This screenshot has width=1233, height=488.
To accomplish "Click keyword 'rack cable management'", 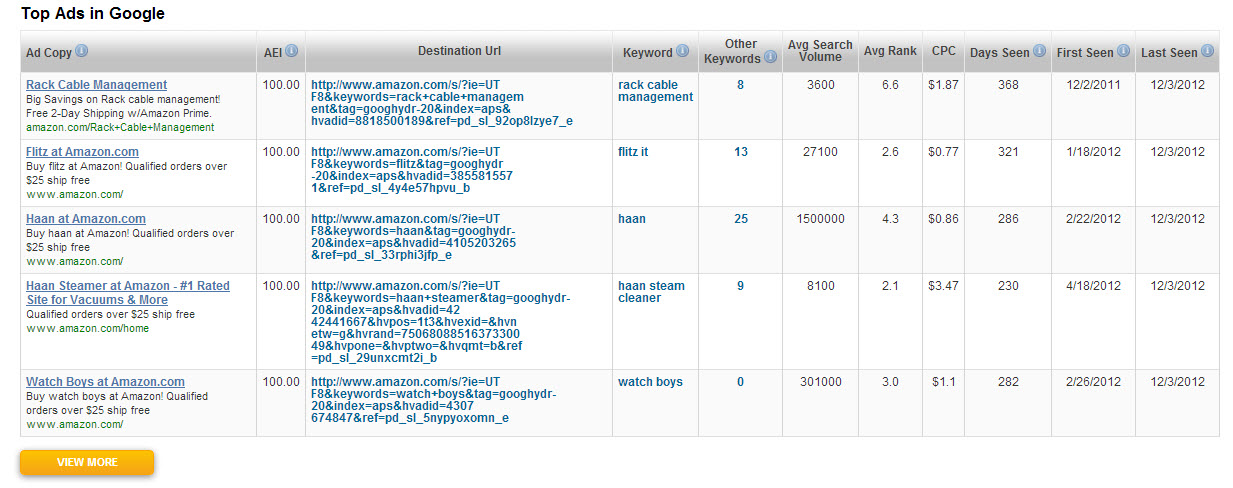I will tap(655, 91).
